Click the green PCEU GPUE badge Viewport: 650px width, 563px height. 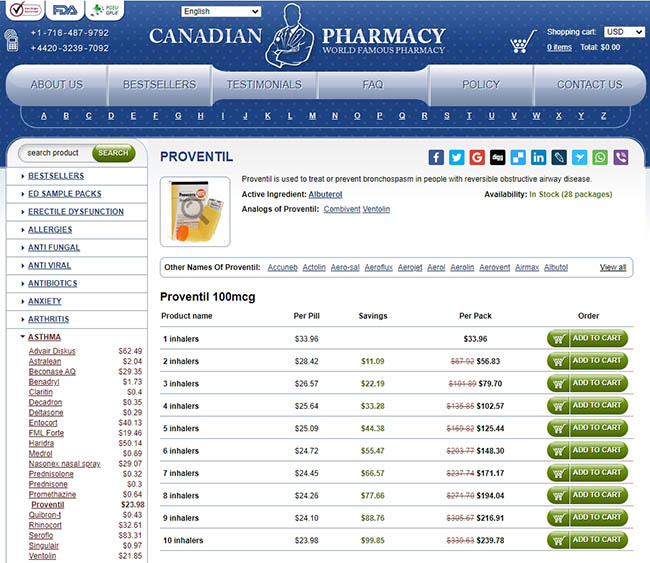pyautogui.click(x=105, y=10)
